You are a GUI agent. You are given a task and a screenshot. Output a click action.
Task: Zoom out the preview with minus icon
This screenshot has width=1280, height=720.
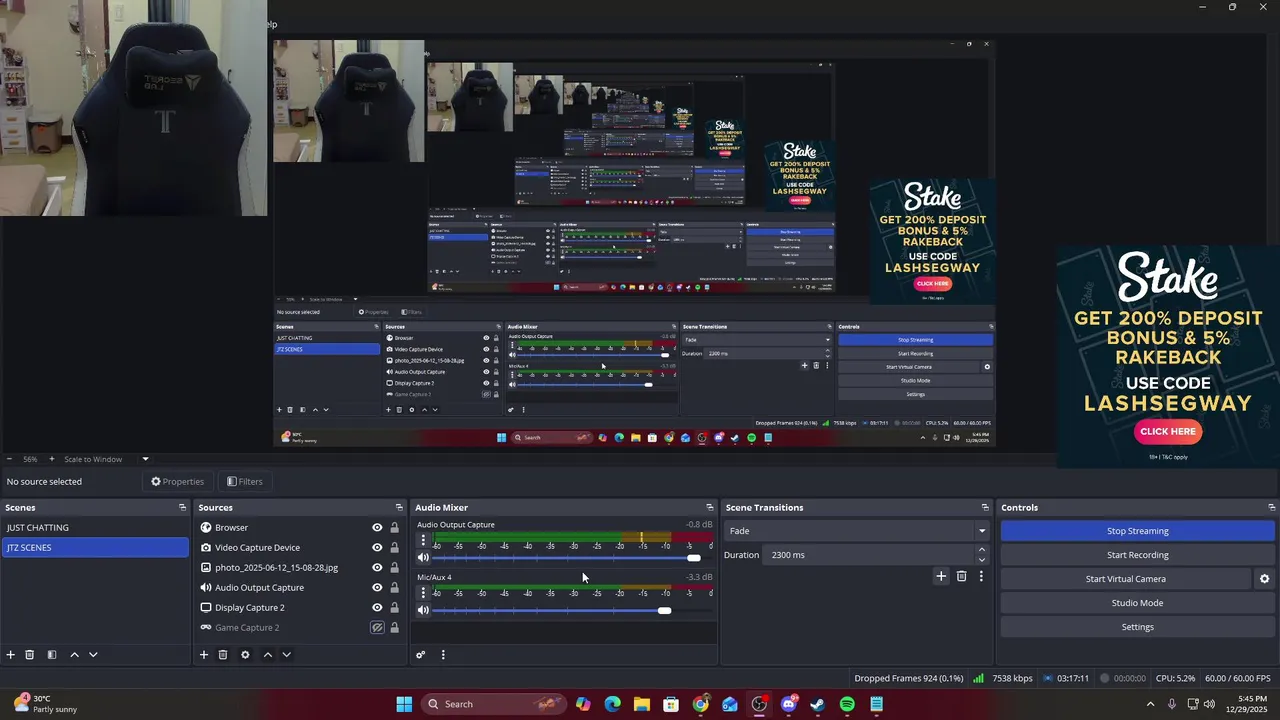point(9,459)
